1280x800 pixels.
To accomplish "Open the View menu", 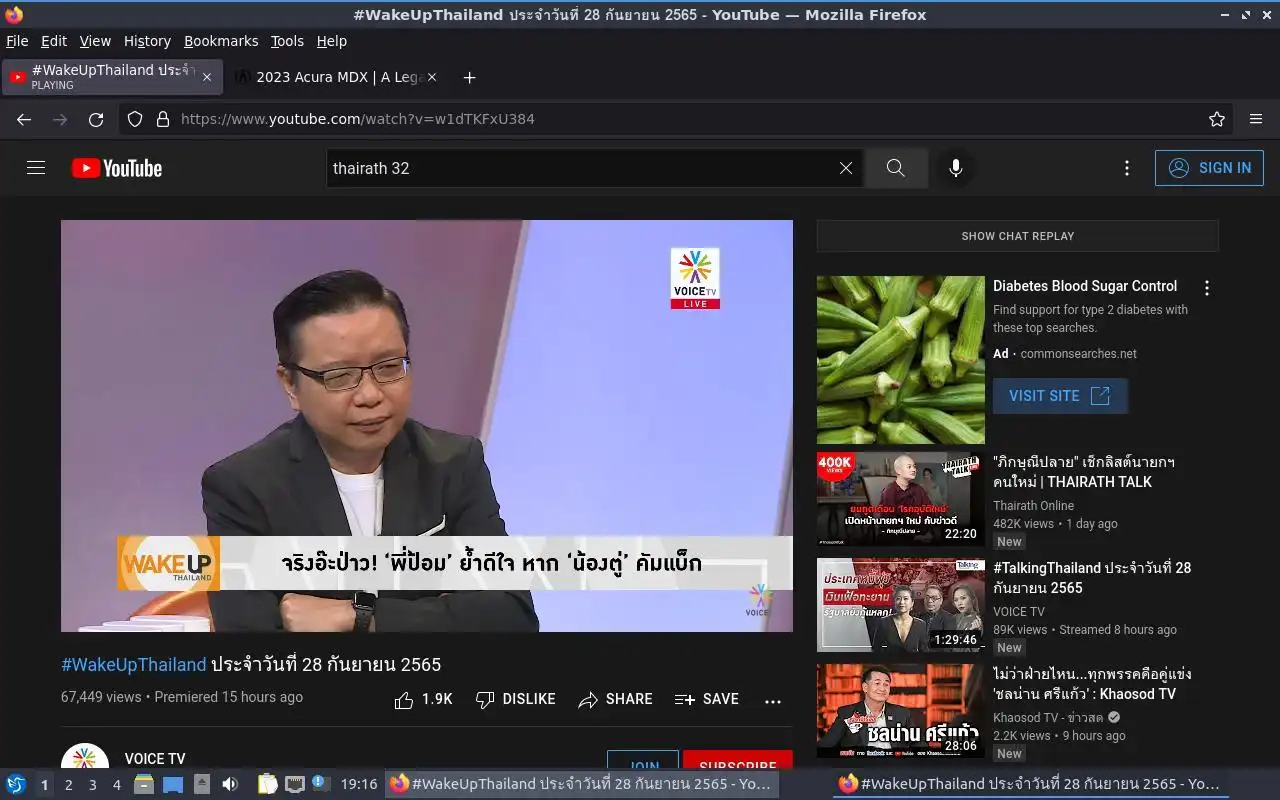I will tap(95, 41).
